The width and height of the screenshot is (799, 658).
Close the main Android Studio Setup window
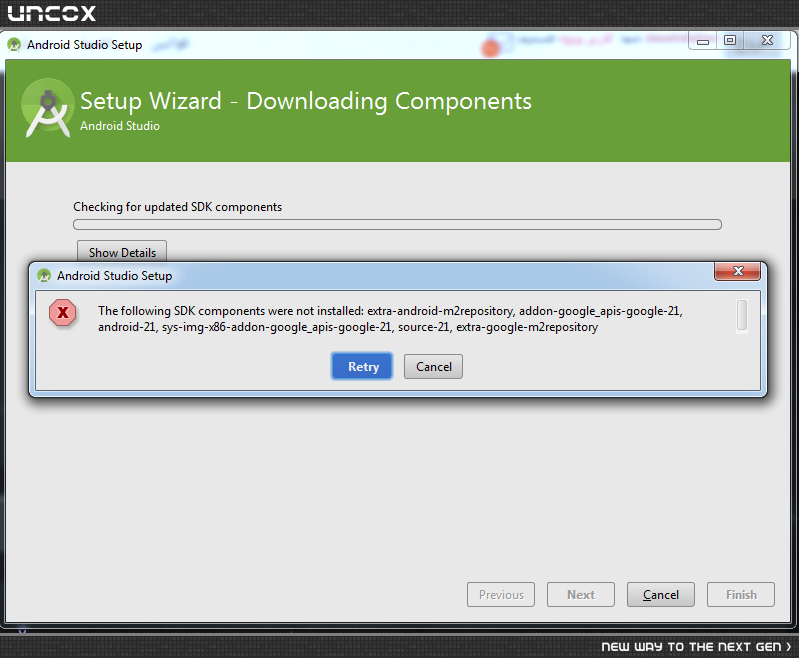click(767, 40)
